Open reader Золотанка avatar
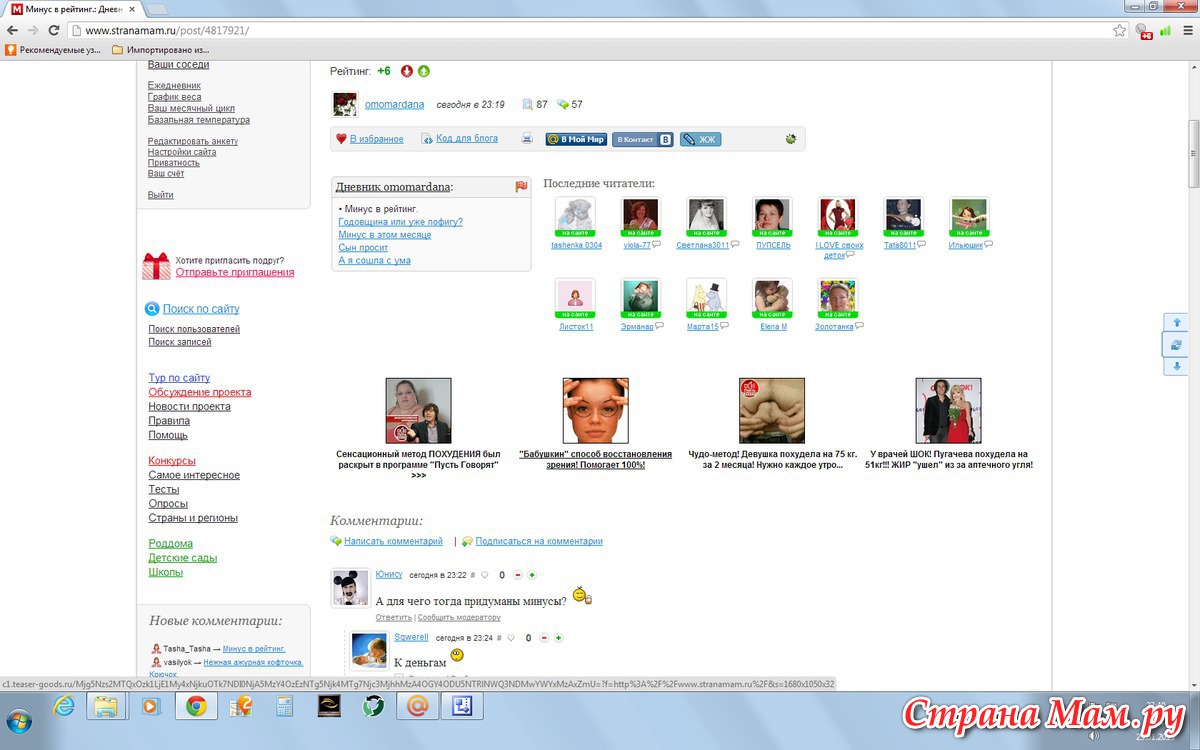This screenshot has height=750, width=1200. point(837,298)
